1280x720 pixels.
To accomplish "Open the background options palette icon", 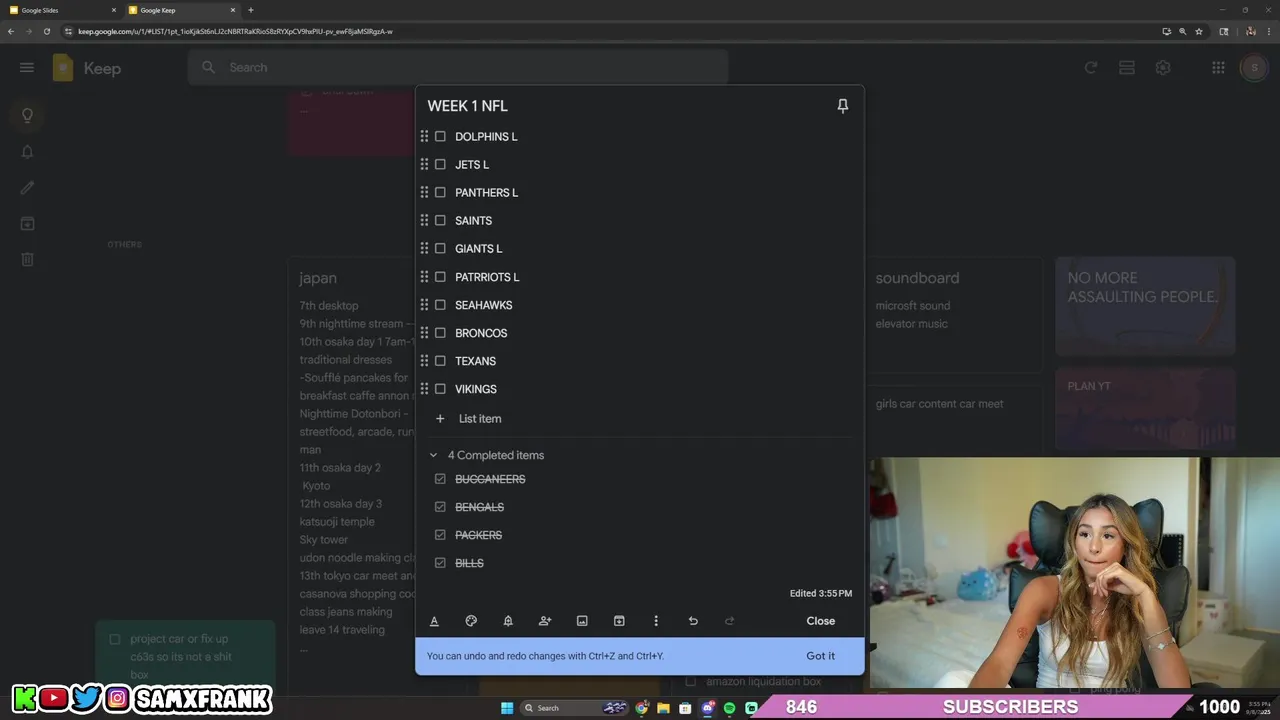I will click(x=471, y=621).
